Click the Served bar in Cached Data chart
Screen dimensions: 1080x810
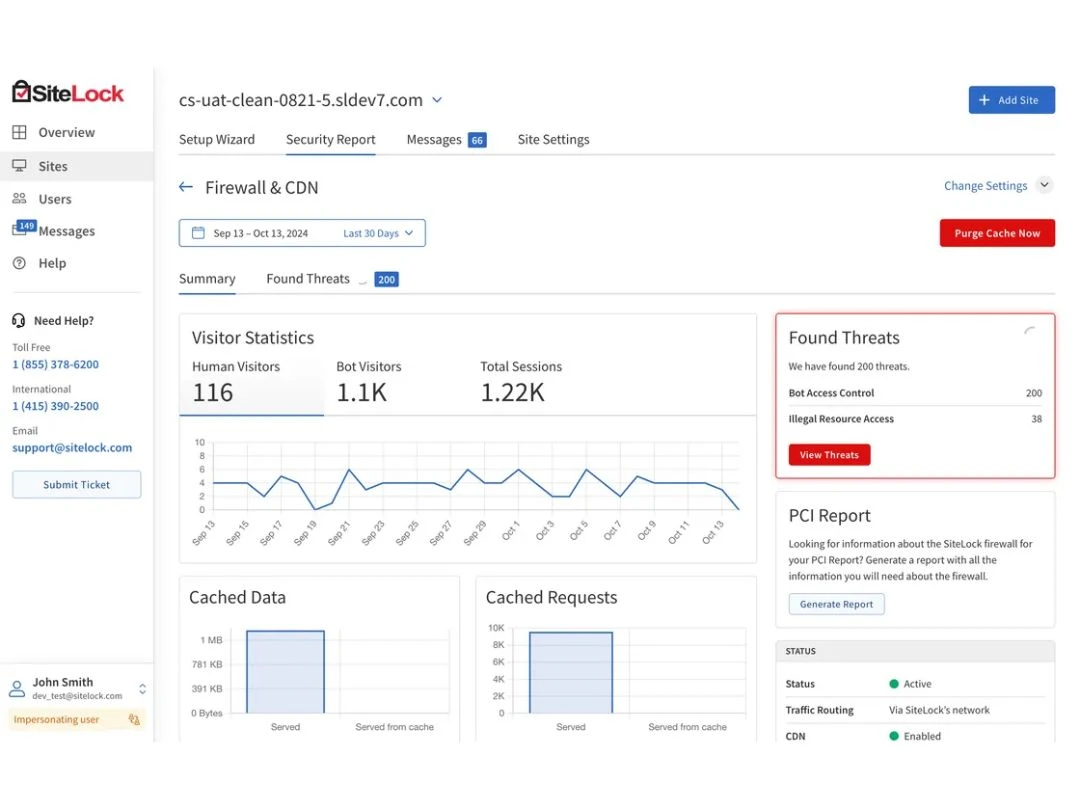[x=285, y=672]
